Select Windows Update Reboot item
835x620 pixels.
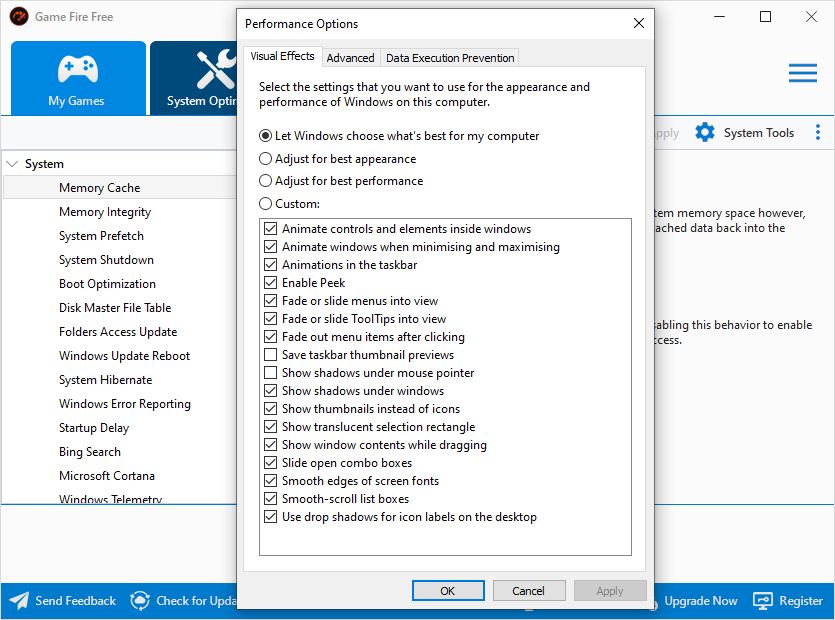(x=124, y=356)
